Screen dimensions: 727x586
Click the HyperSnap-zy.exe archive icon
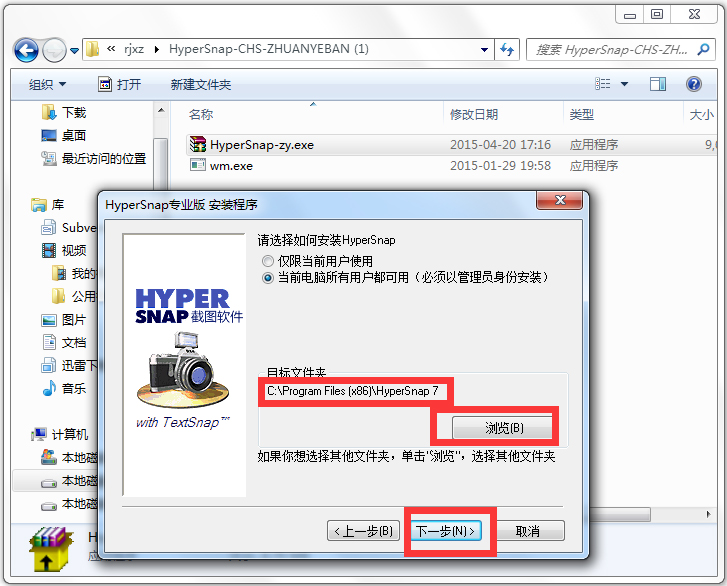click(x=198, y=145)
